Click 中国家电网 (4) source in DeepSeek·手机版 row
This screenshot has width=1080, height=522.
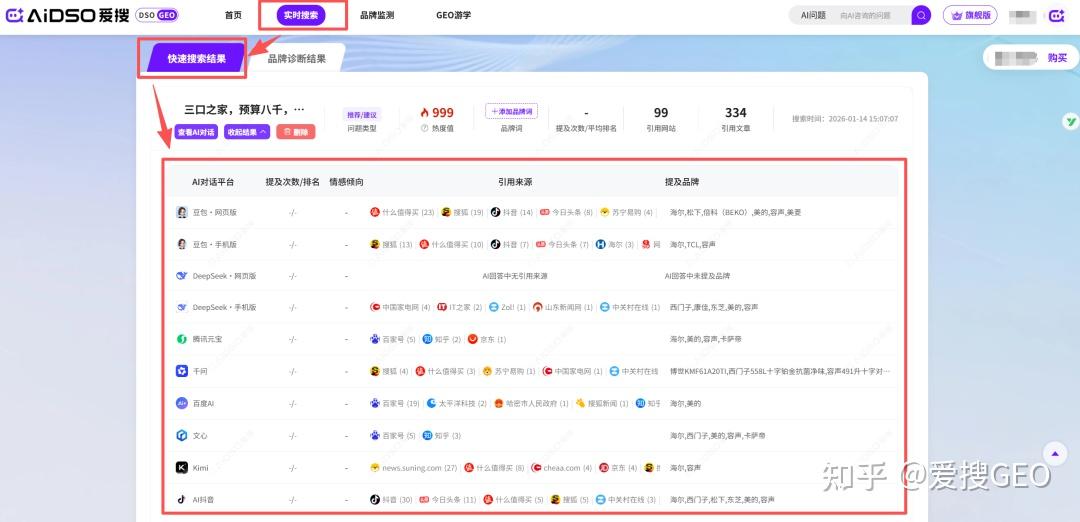[x=400, y=307]
